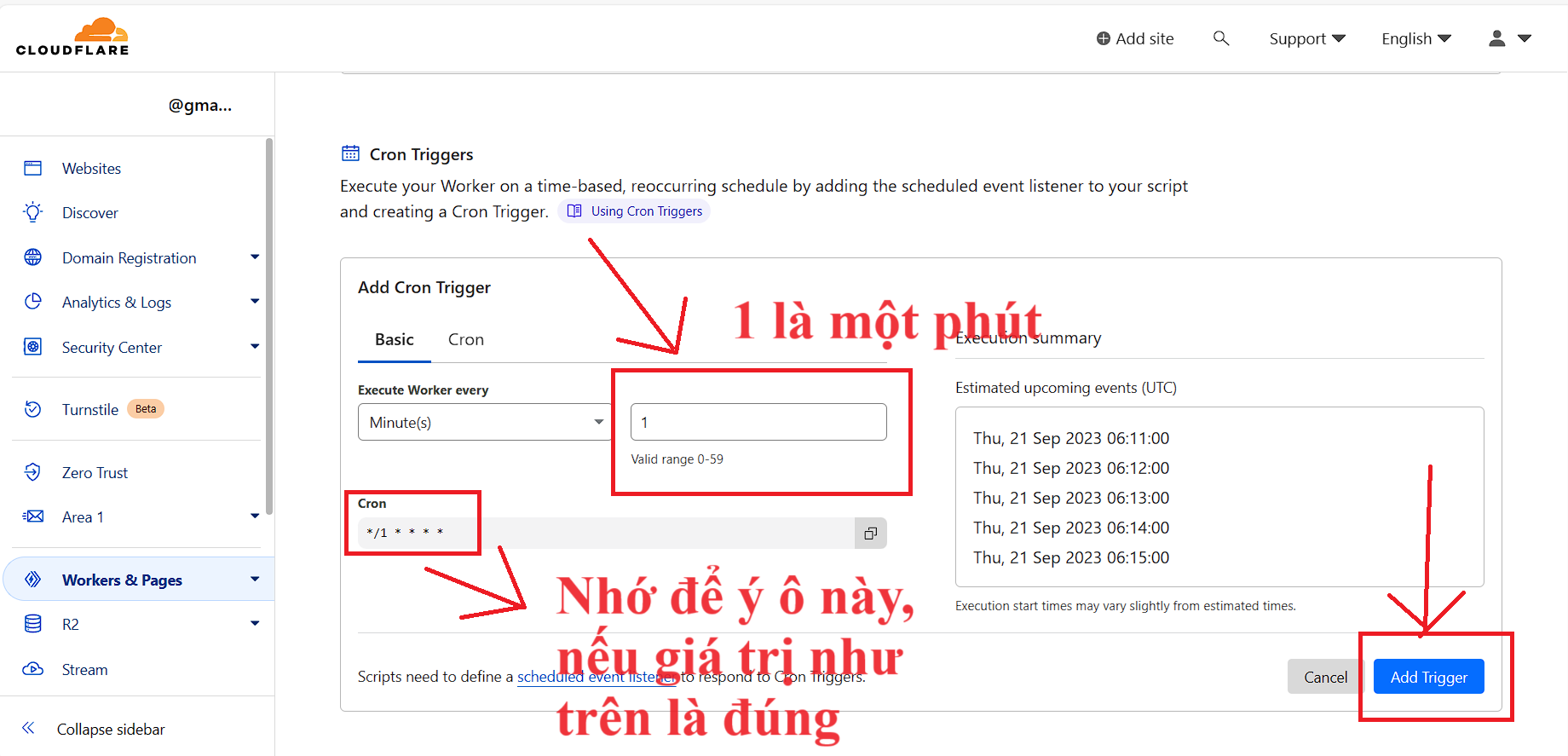The height and width of the screenshot is (756, 1568).
Task: Click the book icon beside Using Cron Triggers
Action: click(574, 211)
